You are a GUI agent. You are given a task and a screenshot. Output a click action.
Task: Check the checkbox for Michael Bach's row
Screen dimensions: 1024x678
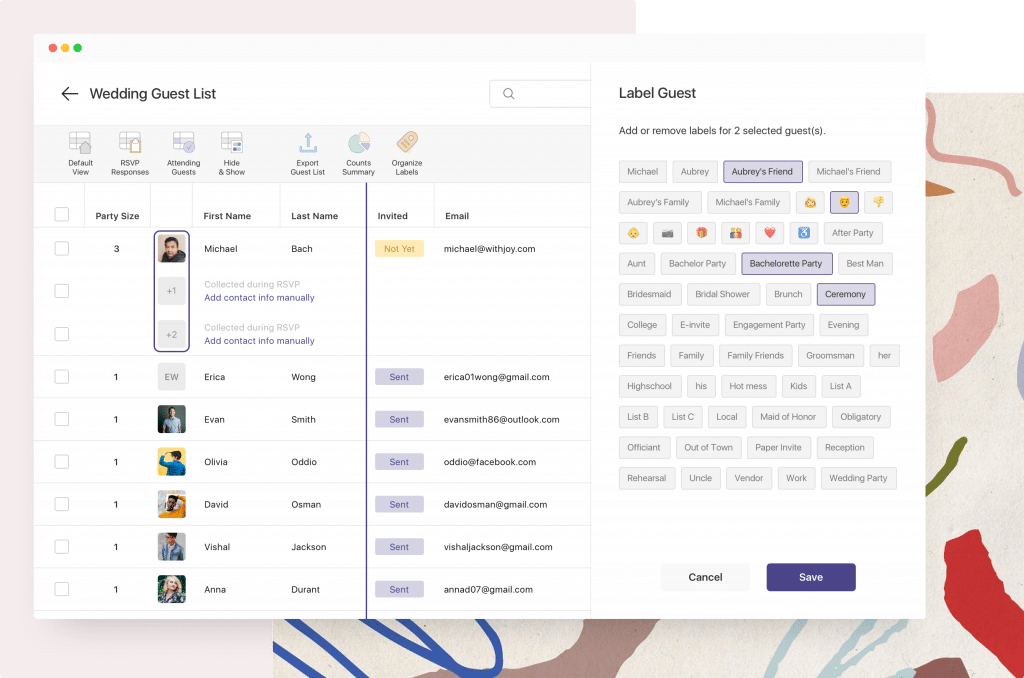[62, 249]
